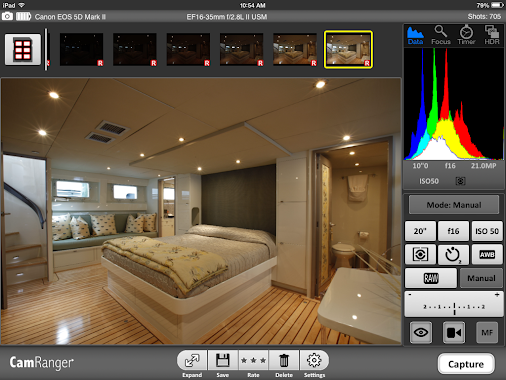Click the Capture button
The width and height of the screenshot is (506, 380).
(x=466, y=364)
